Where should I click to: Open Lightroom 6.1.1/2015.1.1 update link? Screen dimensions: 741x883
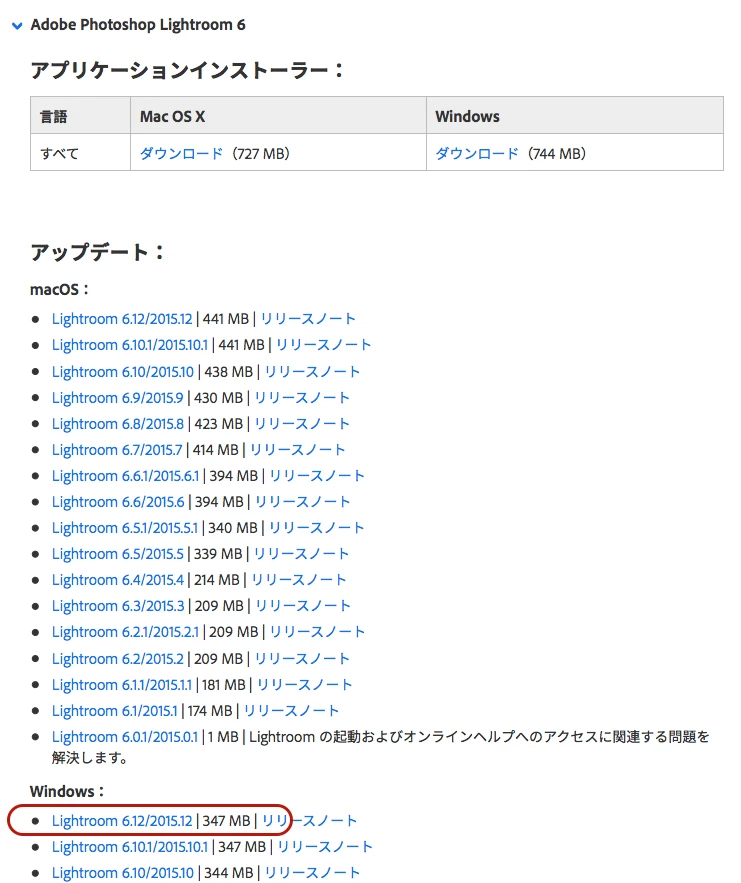122,685
